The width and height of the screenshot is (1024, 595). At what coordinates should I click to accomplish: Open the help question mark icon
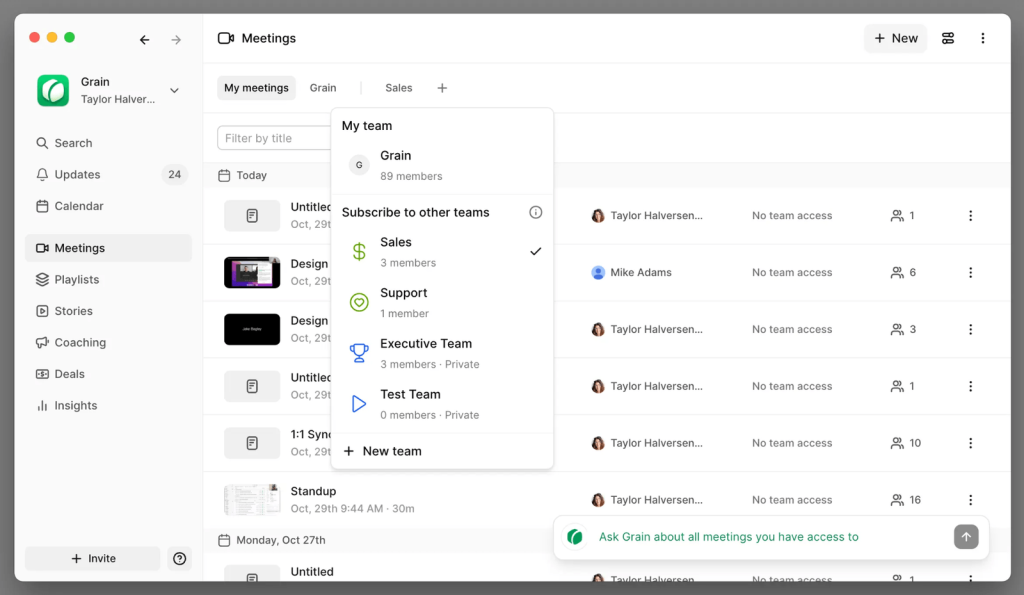click(x=180, y=558)
